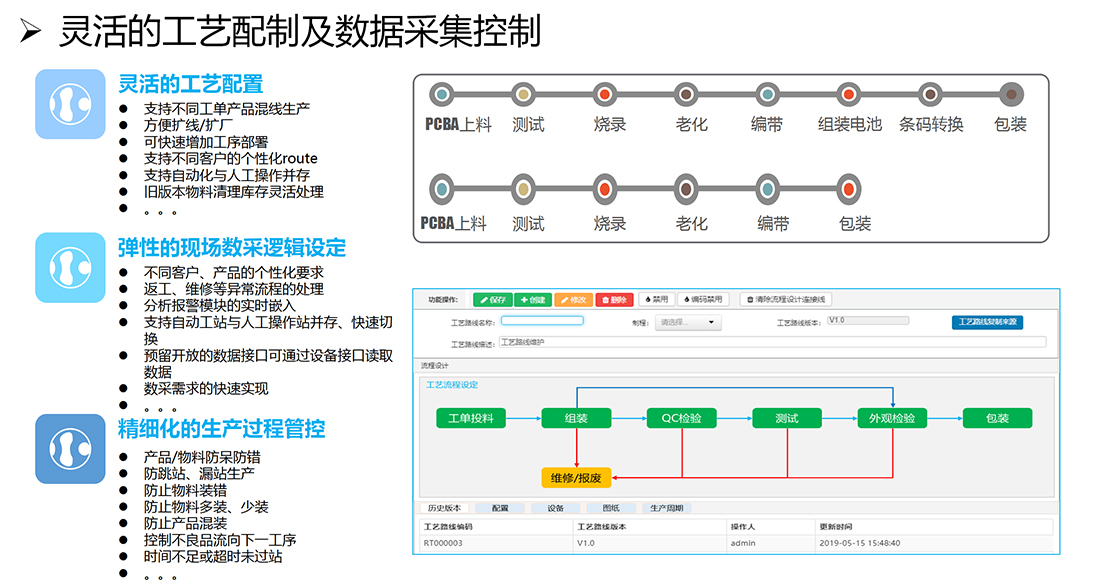The width and height of the screenshot is (1116, 588).
Task: Switch to the 图纸 tab
Action: [x=611, y=508]
